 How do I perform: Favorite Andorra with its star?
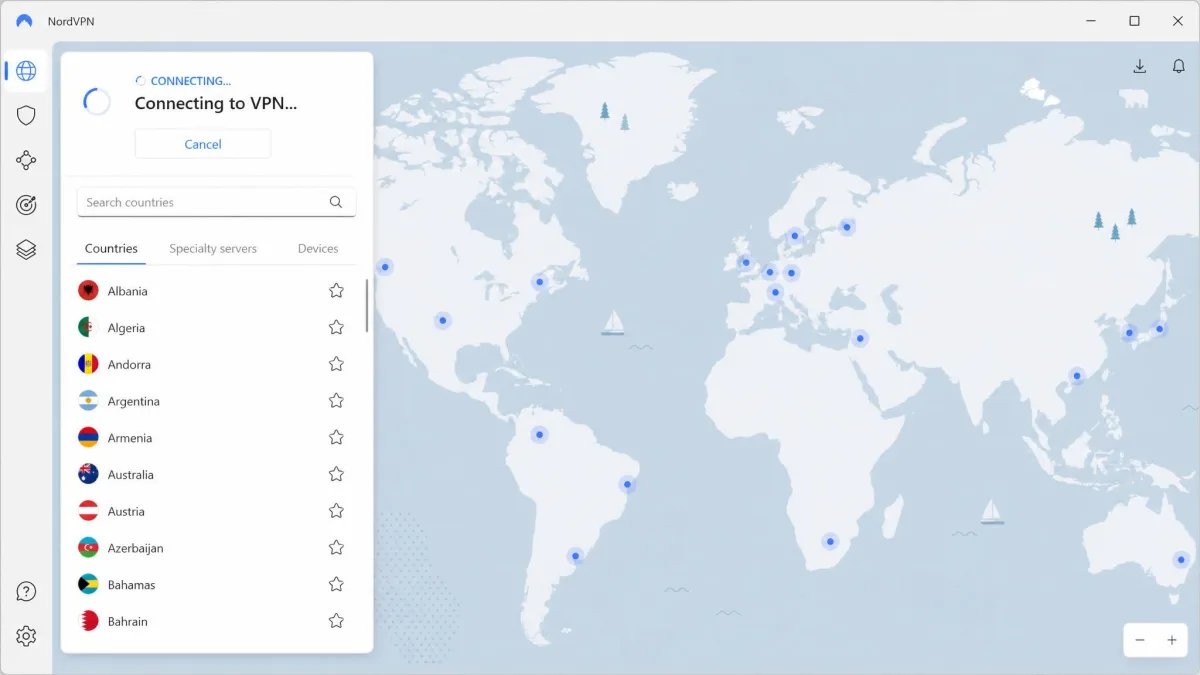click(x=336, y=364)
